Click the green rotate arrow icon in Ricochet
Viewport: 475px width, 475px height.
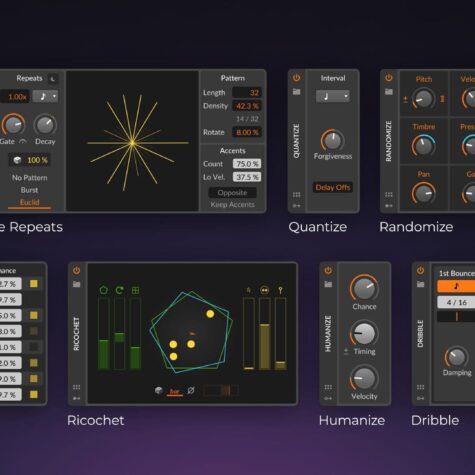(x=119, y=290)
